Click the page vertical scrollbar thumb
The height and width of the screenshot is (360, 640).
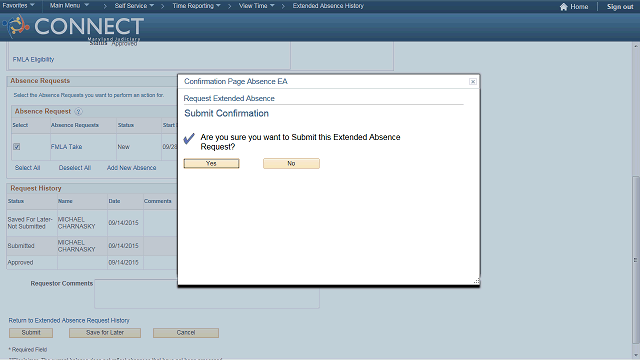click(636, 260)
